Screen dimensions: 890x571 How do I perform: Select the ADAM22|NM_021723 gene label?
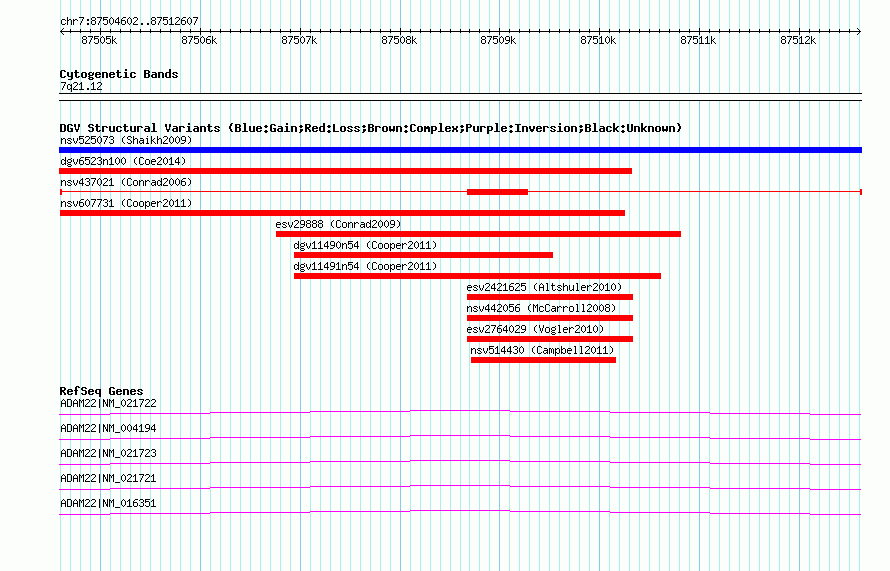[108, 454]
